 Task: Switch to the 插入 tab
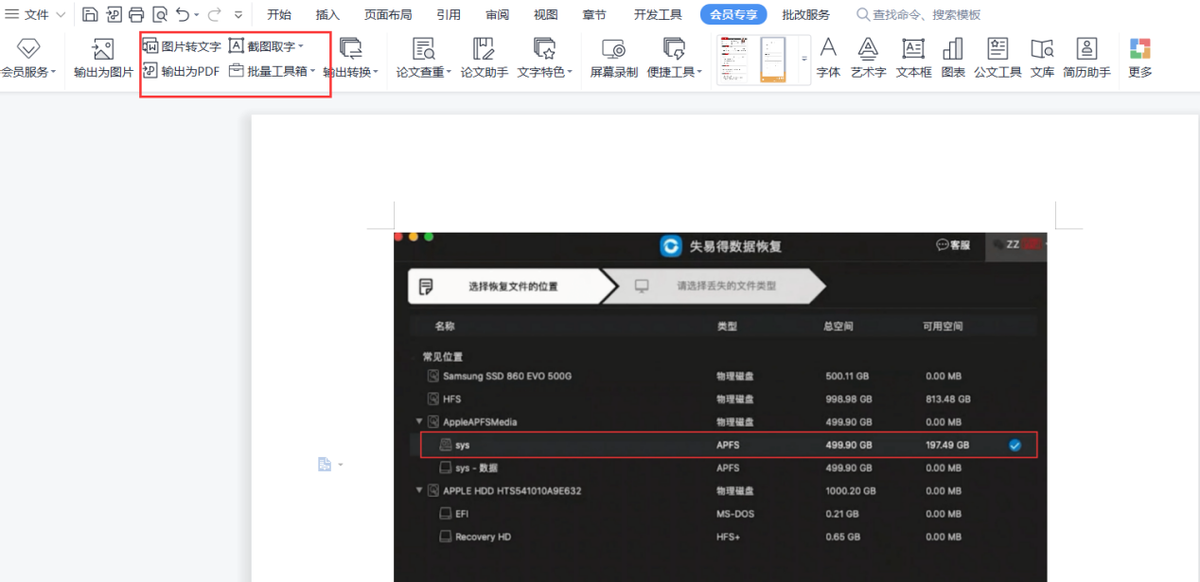pos(327,14)
